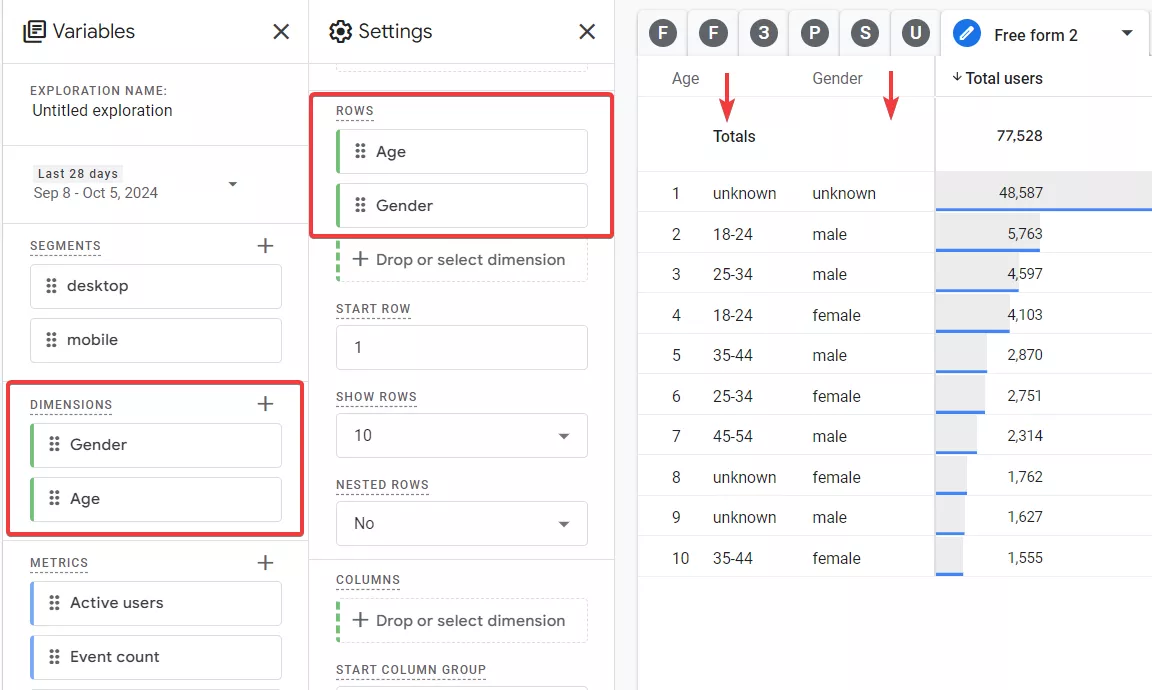1152x690 pixels.
Task: Open the tab labeled 3
Action: pos(764,33)
